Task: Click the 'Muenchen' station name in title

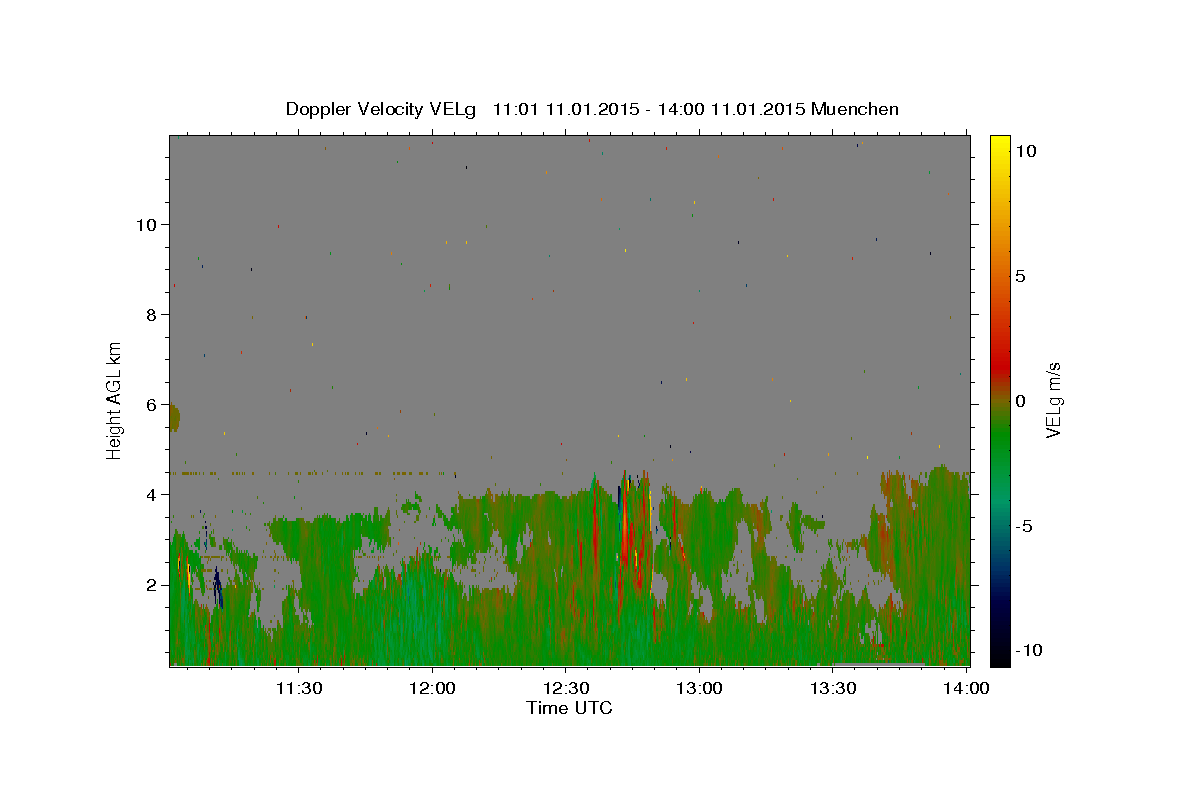Action: click(x=855, y=109)
